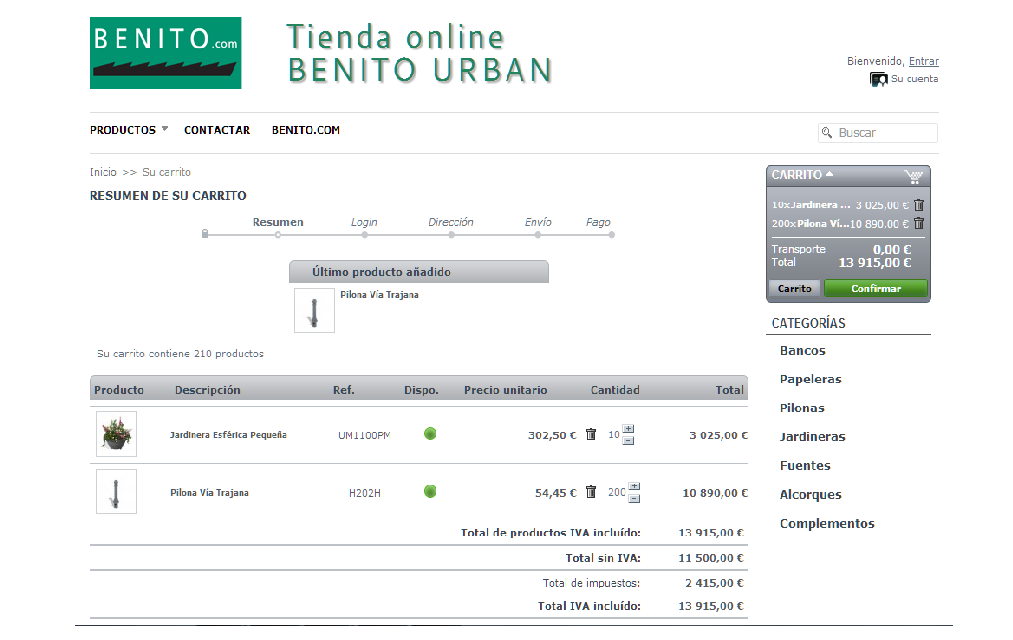Click Pilona Vía Trajana under last added

click(379, 294)
